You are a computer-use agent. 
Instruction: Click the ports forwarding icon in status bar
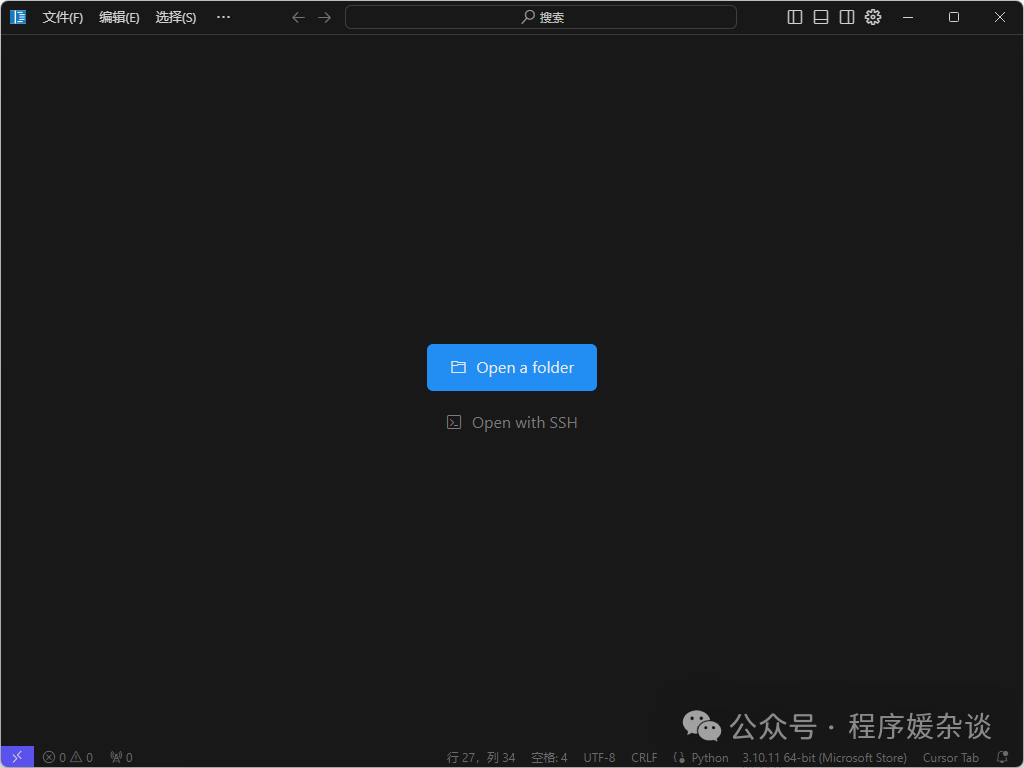[120, 757]
